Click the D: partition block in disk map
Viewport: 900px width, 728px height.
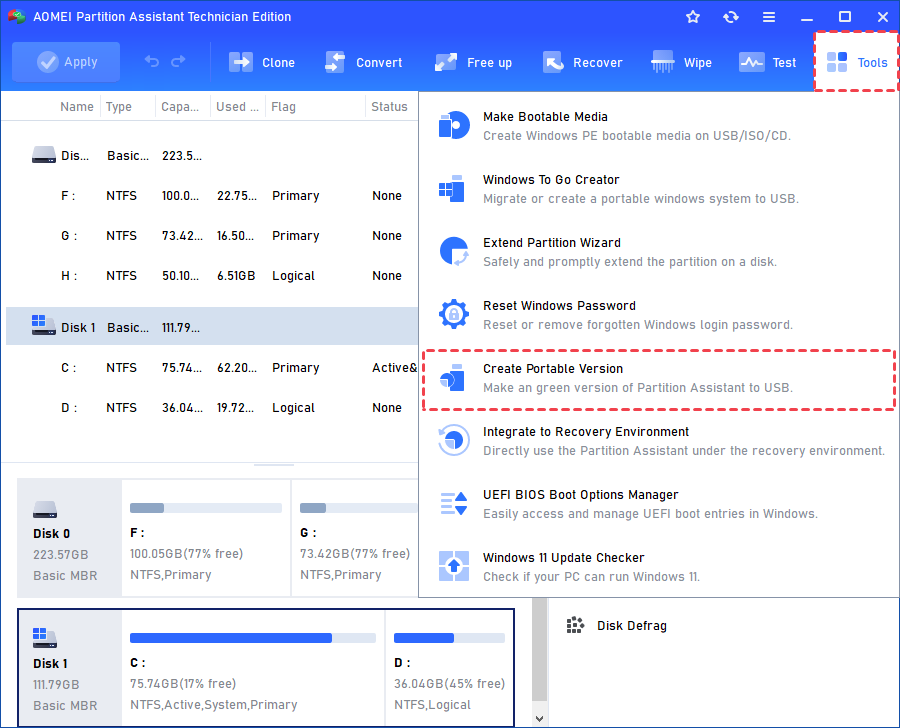pyautogui.click(x=449, y=668)
